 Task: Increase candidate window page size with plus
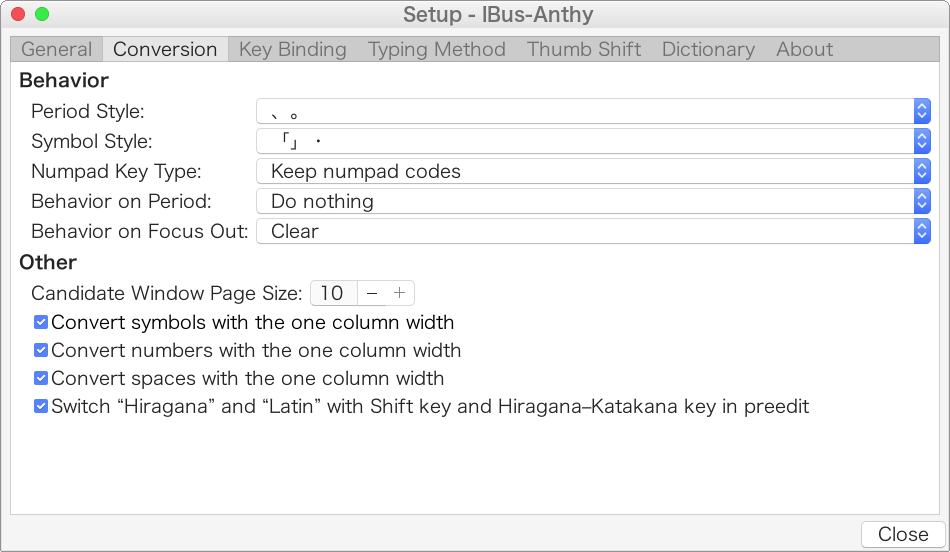(400, 293)
